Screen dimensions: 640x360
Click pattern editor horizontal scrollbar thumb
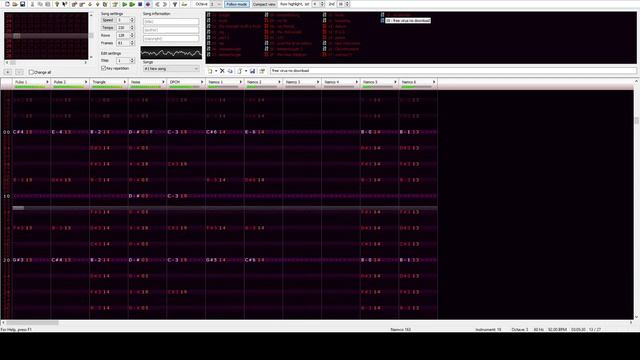(32, 323)
